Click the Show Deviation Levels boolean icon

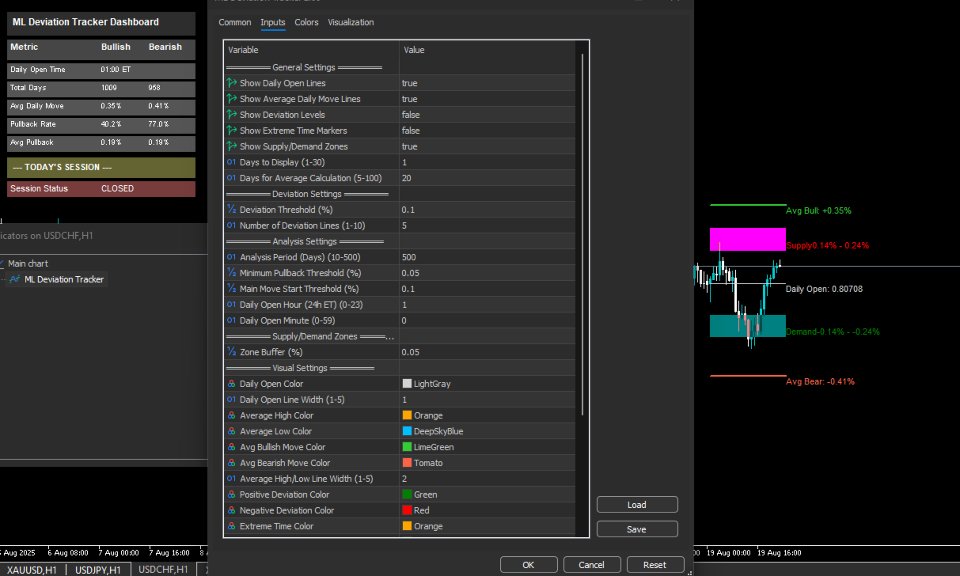tap(231, 114)
